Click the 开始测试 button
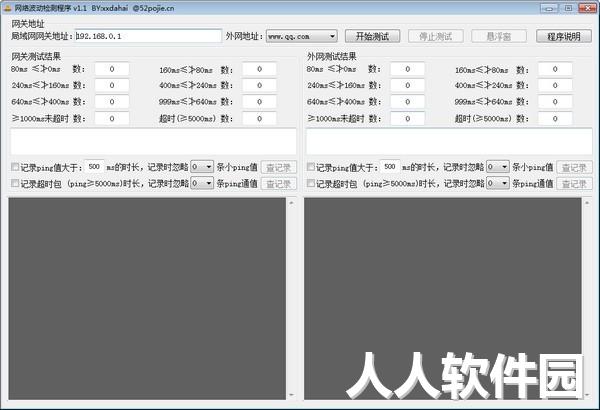Viewport: 600px width, 410px height. click(372, 36)
